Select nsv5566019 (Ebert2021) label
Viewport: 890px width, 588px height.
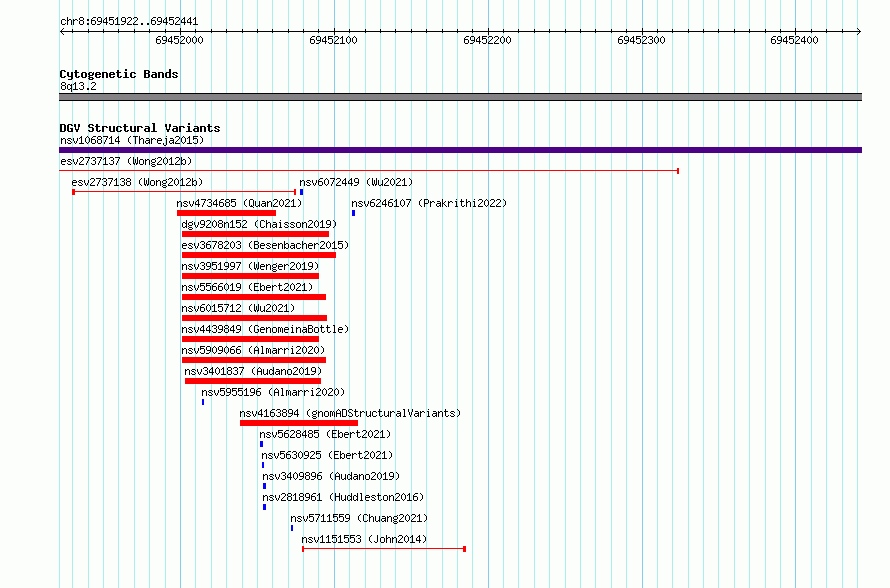(247, 287)
